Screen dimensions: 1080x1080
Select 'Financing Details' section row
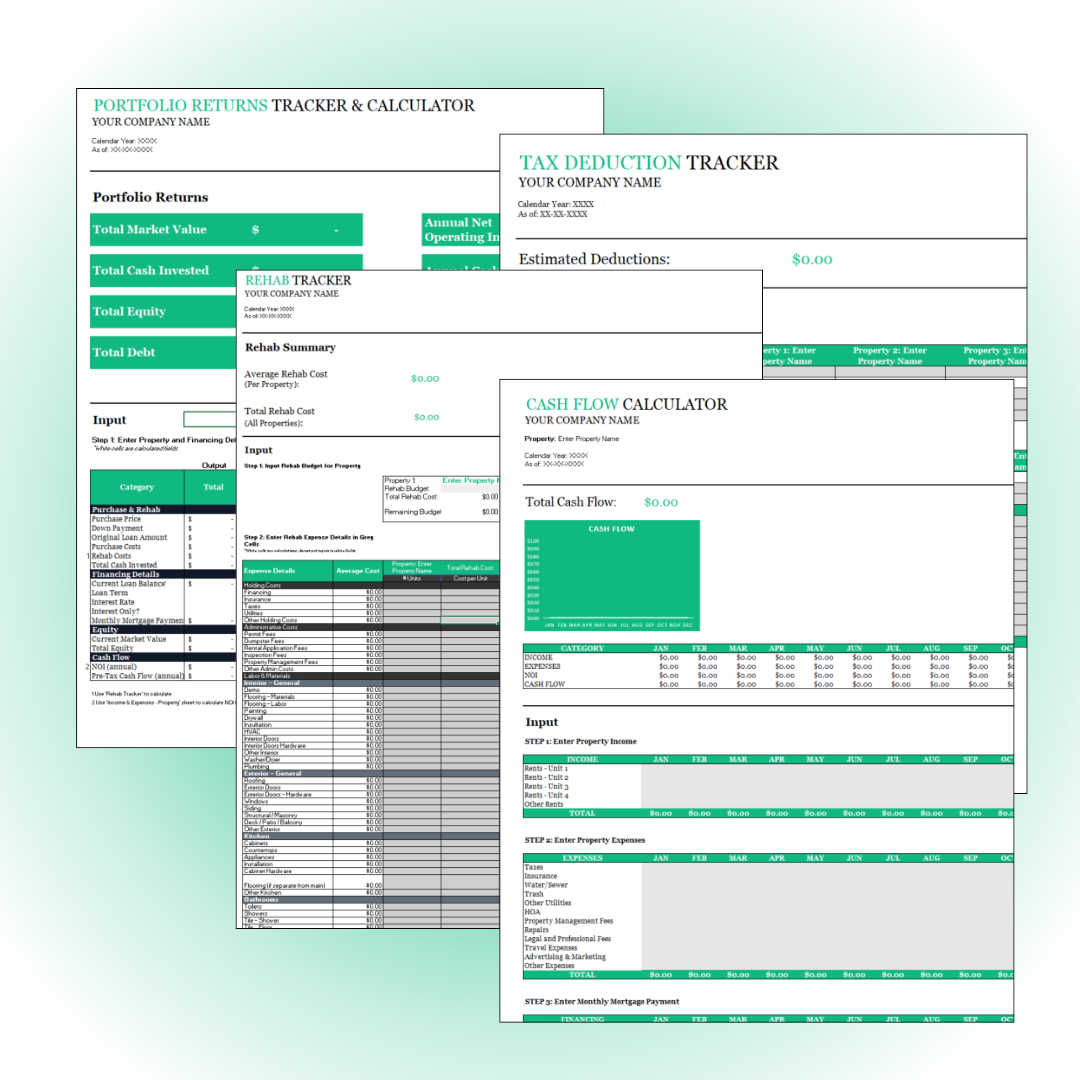tap(163, 574)
